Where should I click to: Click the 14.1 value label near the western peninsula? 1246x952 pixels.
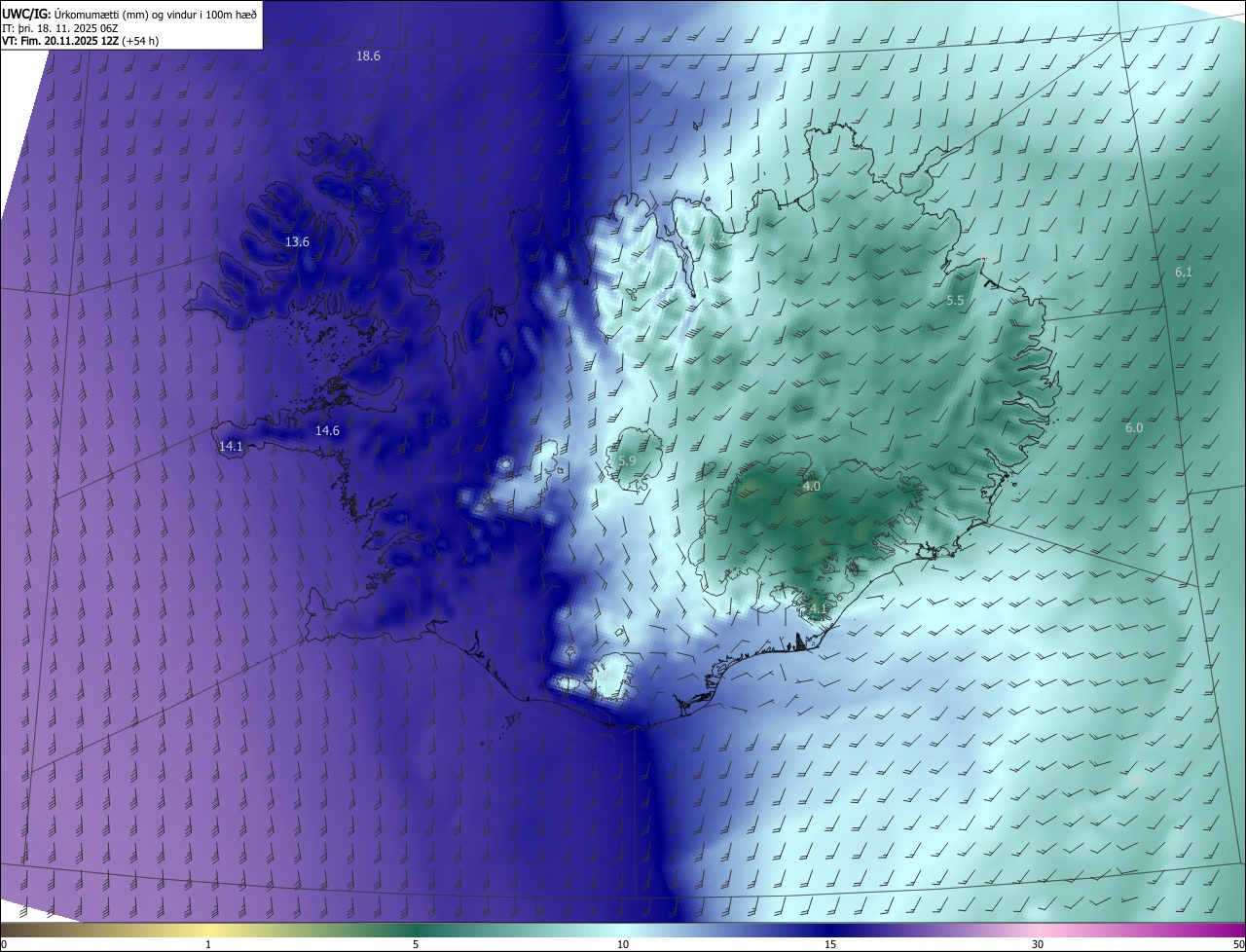231,447
